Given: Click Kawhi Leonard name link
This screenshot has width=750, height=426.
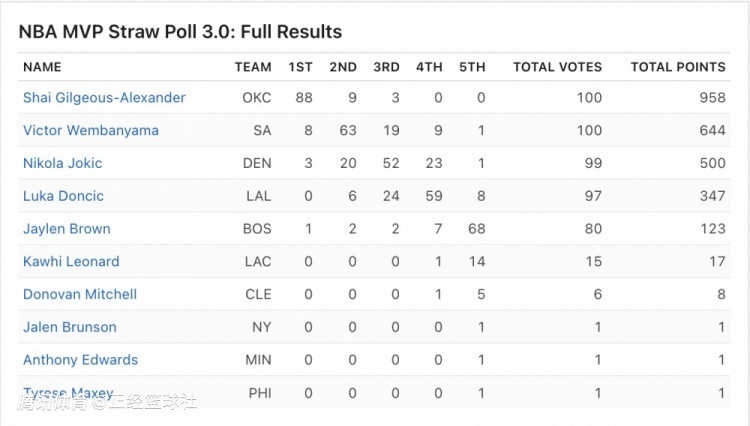Looking at the screenshot, I should (71, 262).
